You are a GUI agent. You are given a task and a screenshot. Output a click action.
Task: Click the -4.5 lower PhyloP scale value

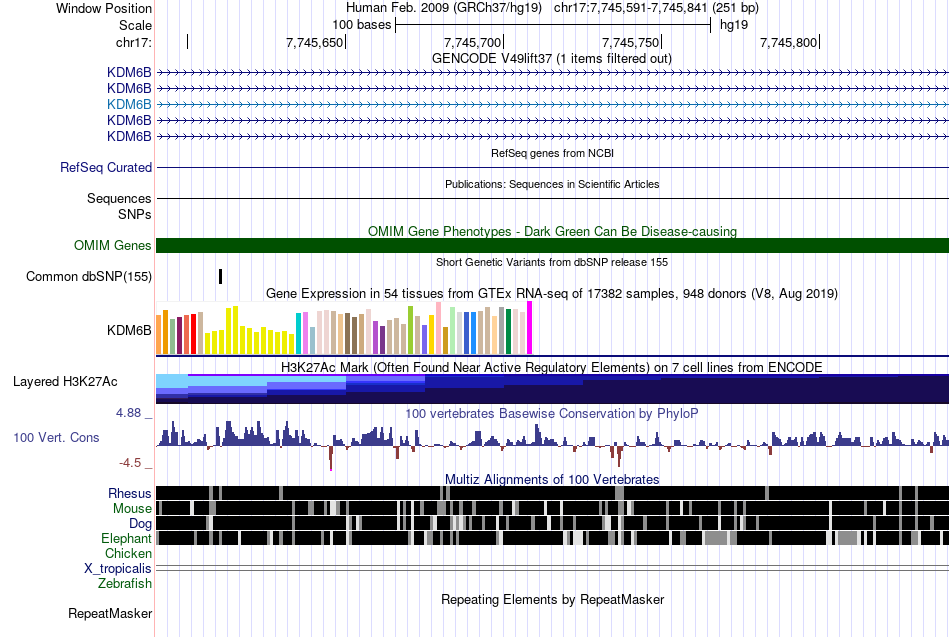(130, 463)
